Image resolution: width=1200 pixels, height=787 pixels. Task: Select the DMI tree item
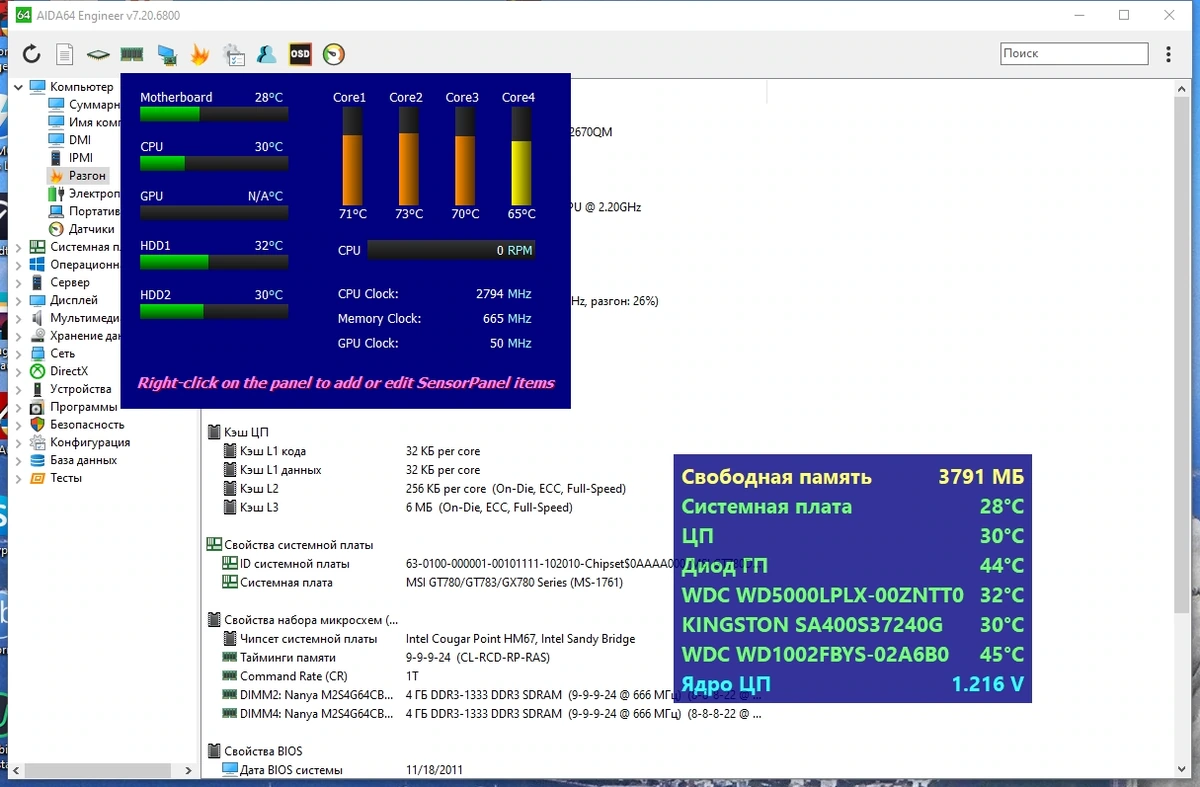tap(80, 140)
